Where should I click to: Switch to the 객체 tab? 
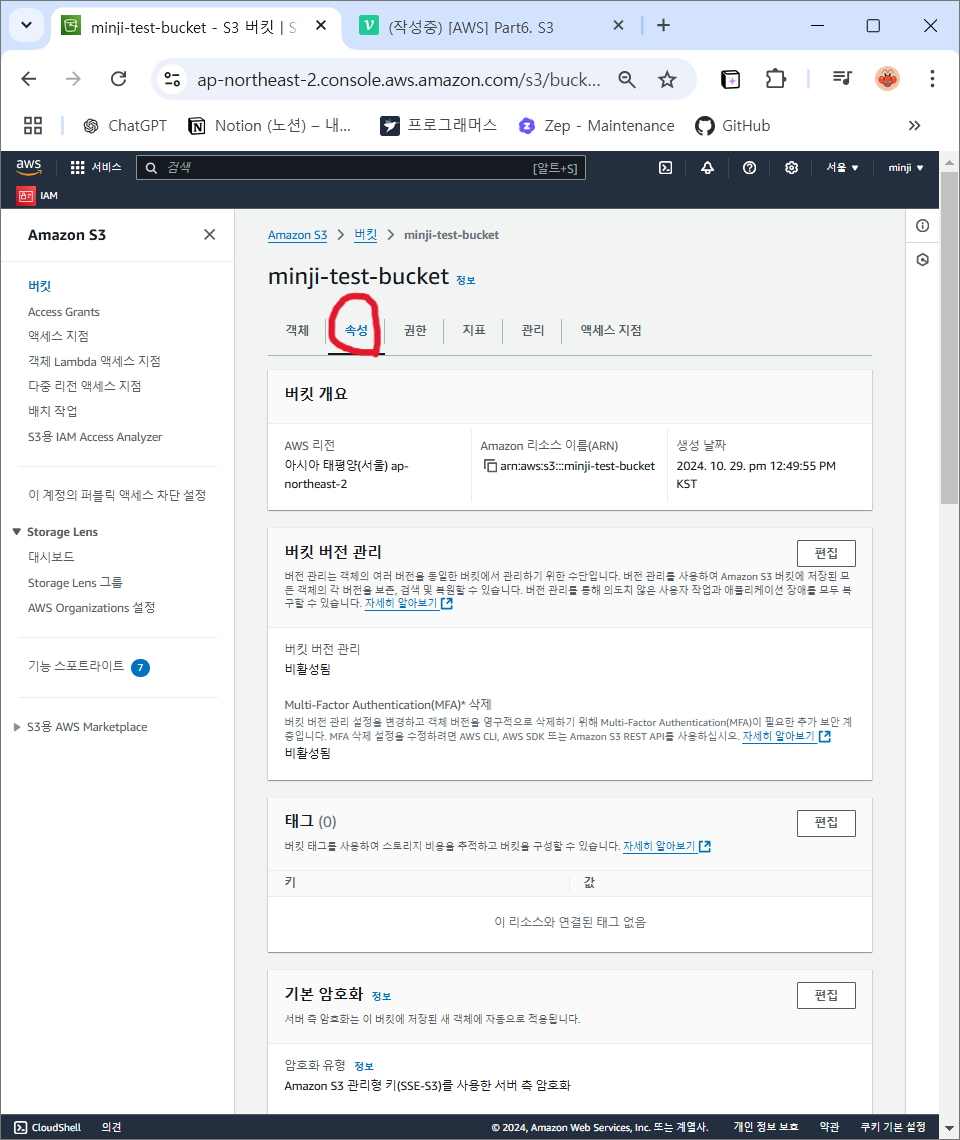297,330
